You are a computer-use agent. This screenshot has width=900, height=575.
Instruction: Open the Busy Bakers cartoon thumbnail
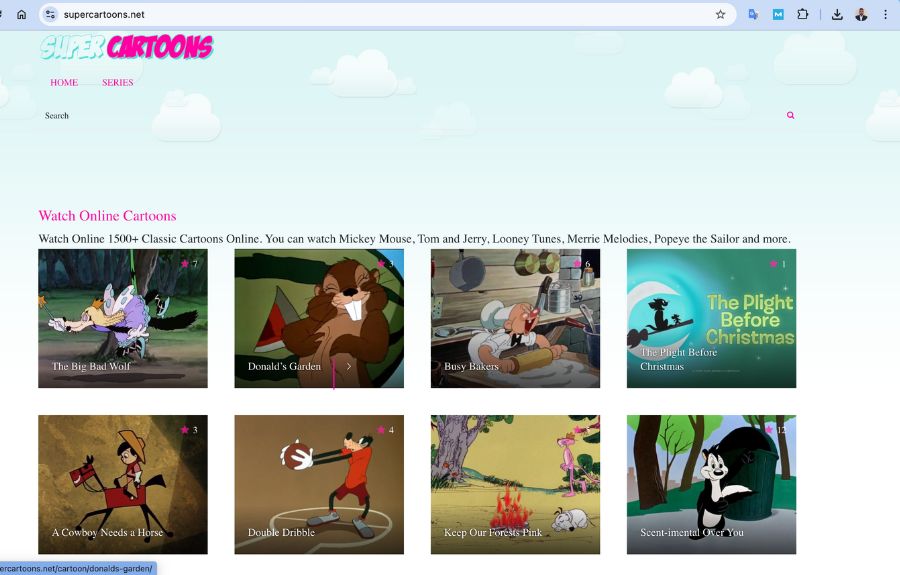515,318
